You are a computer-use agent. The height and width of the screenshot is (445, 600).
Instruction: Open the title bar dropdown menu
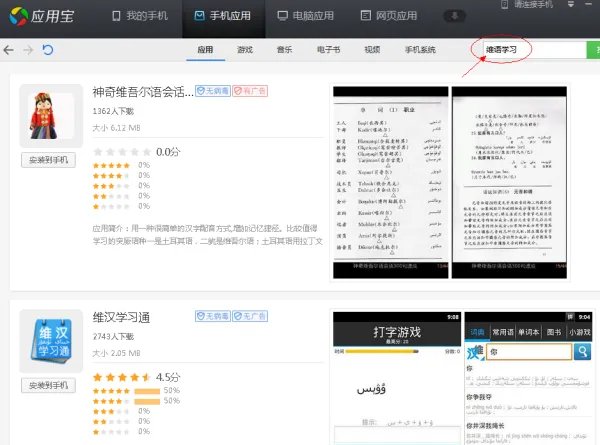coord(571,4)
